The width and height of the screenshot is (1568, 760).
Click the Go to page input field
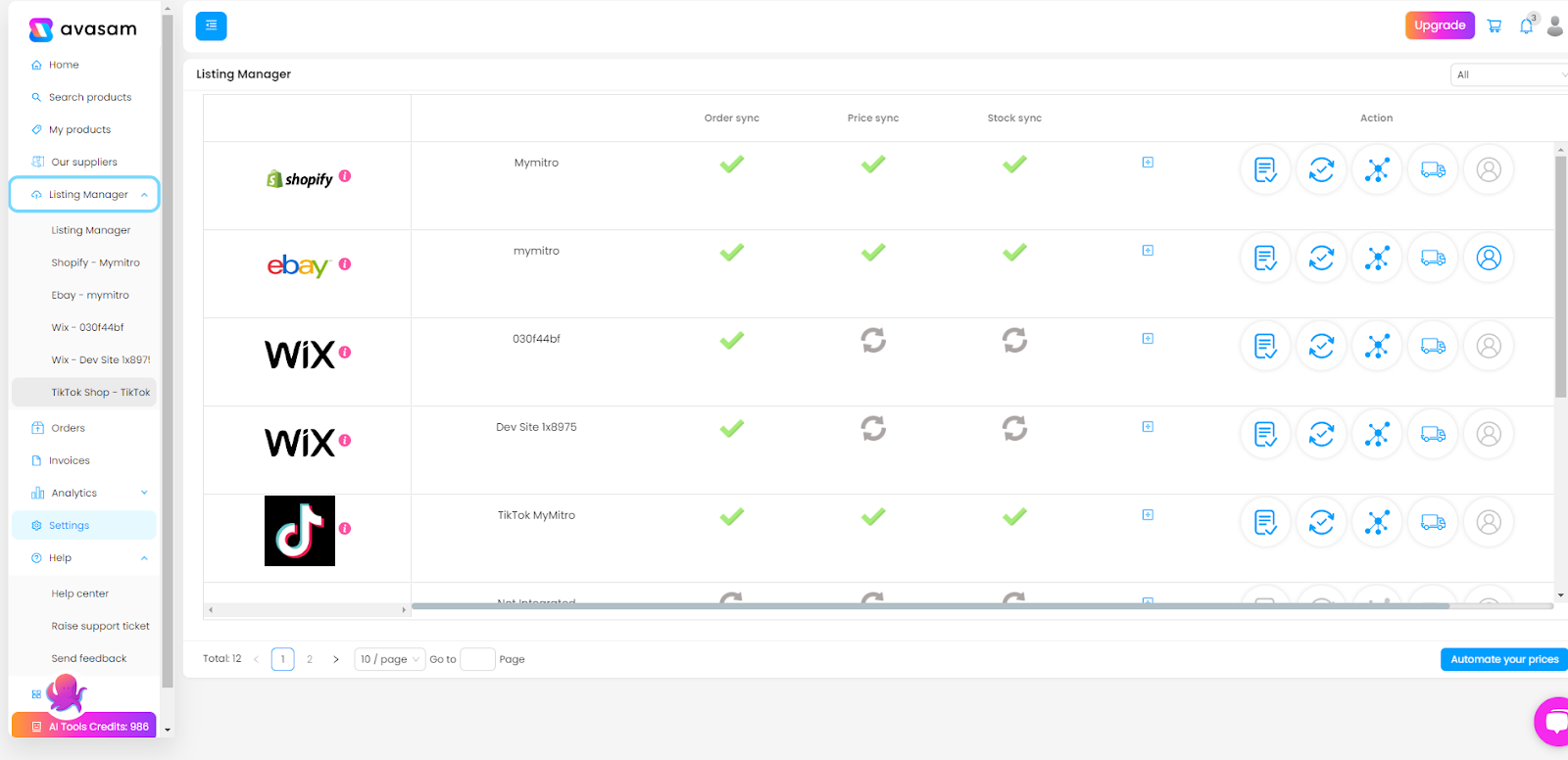click(x=477, y=659)
